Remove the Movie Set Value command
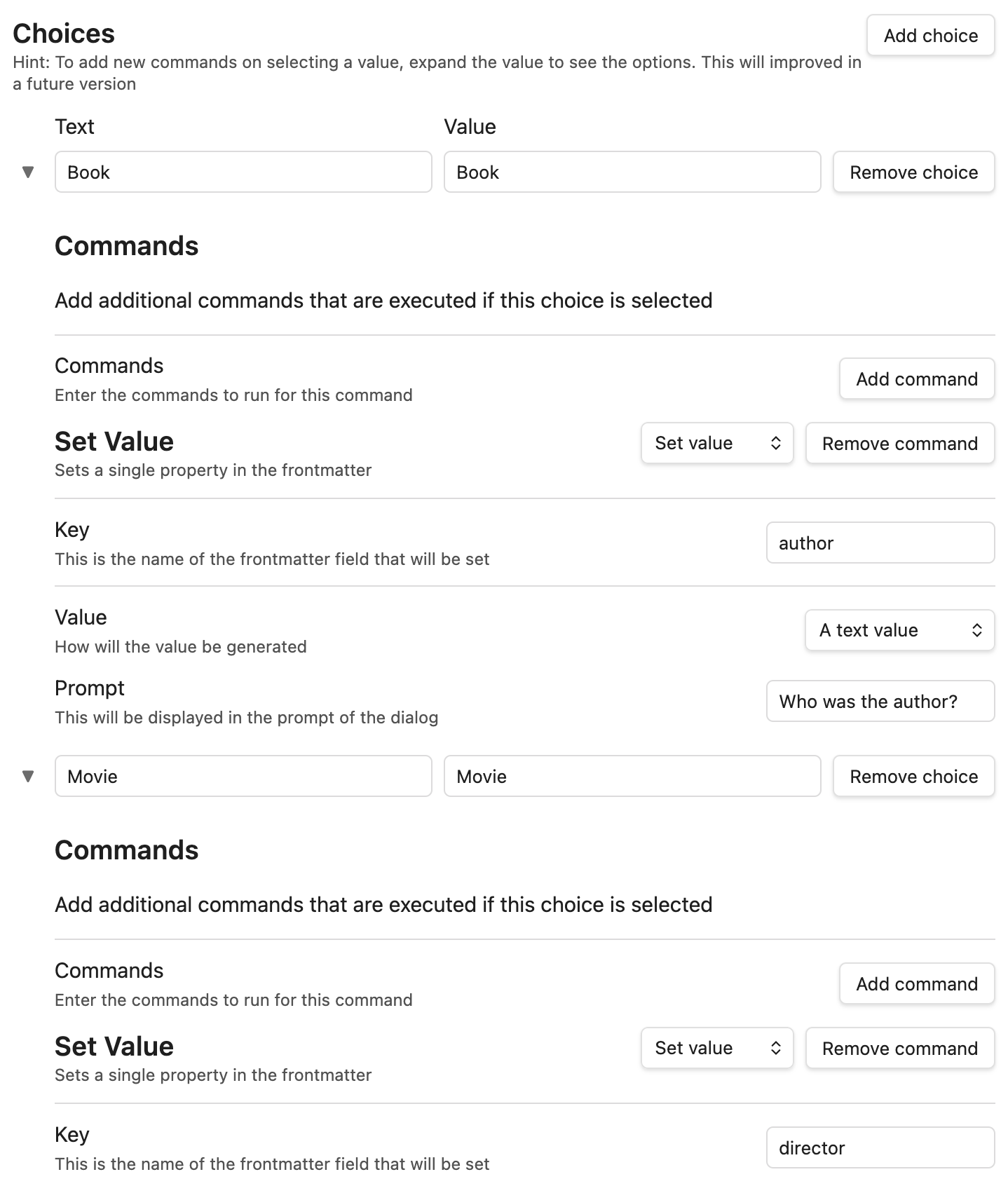Image resolution: width=1008 pixels, height=1186 pixels. [x=900, y=1048]
